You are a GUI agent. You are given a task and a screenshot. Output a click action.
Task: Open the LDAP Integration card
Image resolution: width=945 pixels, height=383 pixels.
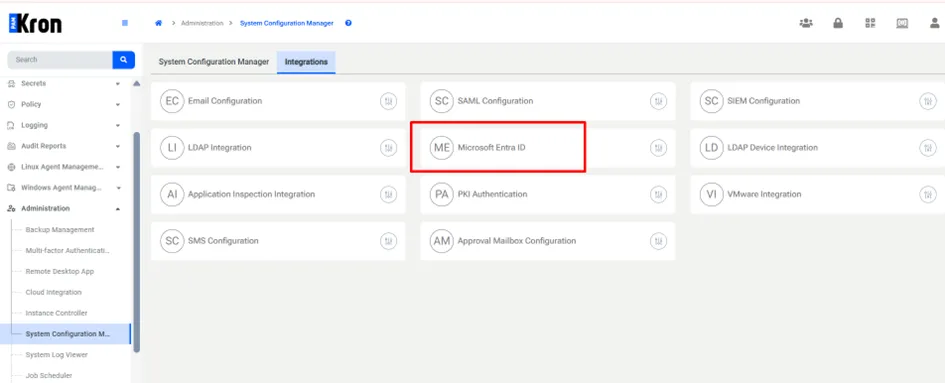pos(278,148)
